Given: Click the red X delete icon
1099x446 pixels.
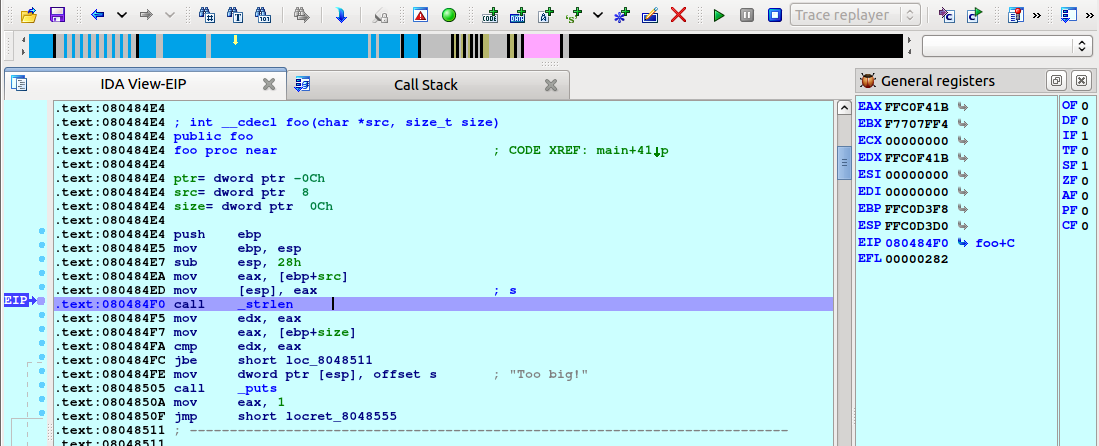Looking at the screenshot, I should 678,15.
